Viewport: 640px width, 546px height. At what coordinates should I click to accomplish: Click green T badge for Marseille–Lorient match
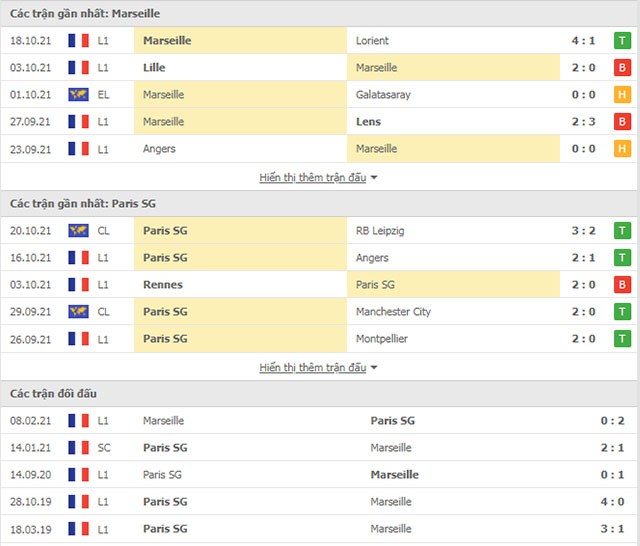622,40
